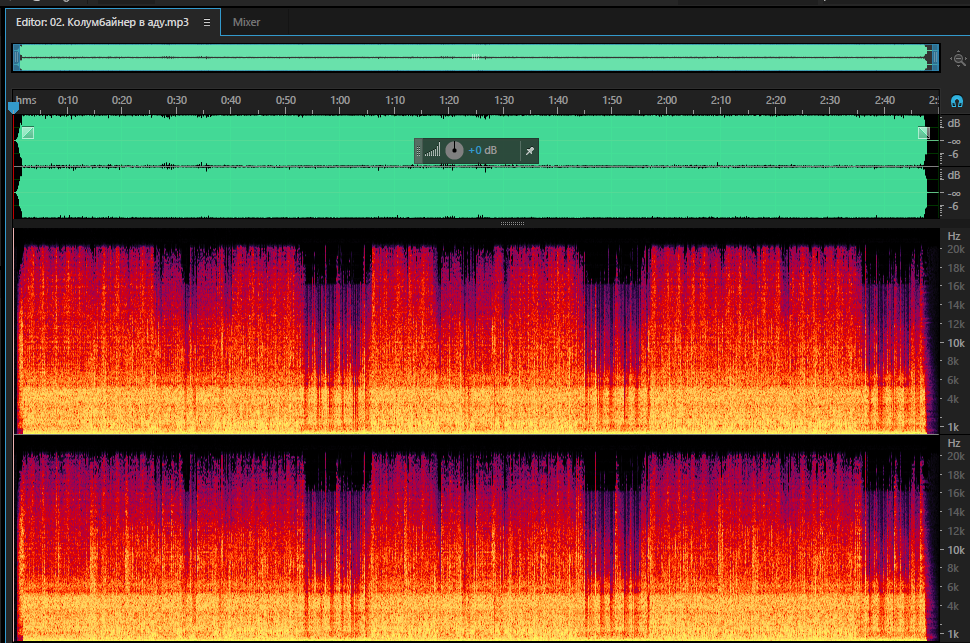The height and width of the screenshot is (643, 970).
Task: Toggle the blue snapping magnet icon
Action: pyautogui.click(x=956, y=101)
